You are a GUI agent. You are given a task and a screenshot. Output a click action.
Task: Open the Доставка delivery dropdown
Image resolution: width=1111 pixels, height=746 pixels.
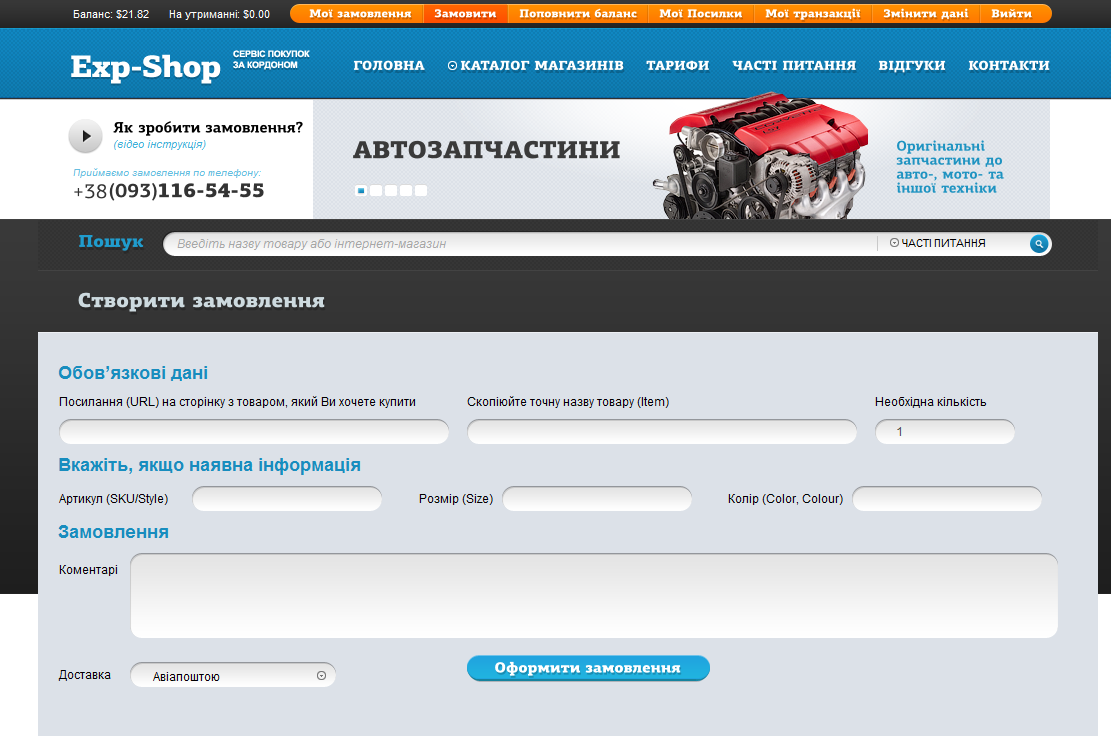point(233,675)
